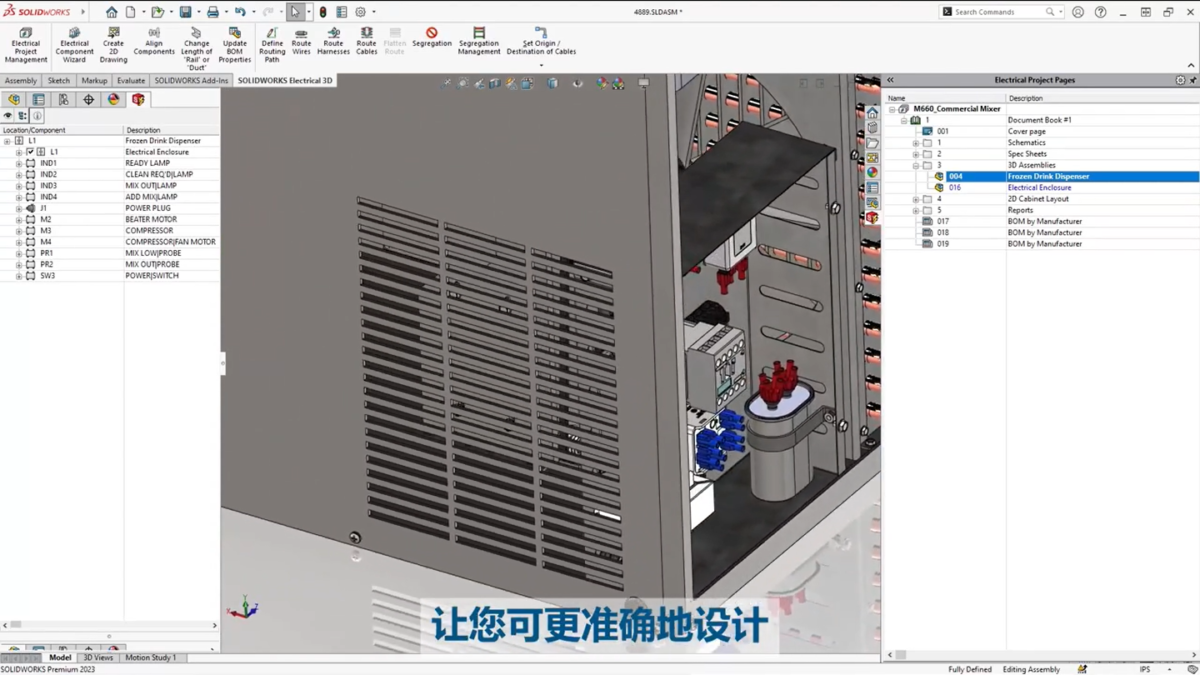Select the Align Components tool
This screenshot has height=675, width=1200.
154,42
